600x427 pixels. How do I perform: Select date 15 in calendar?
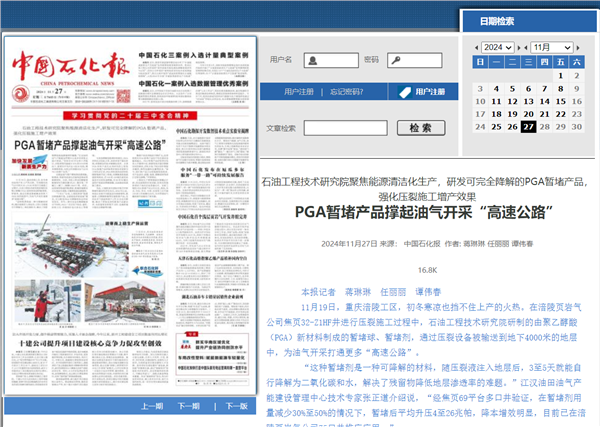coord(561,101)
